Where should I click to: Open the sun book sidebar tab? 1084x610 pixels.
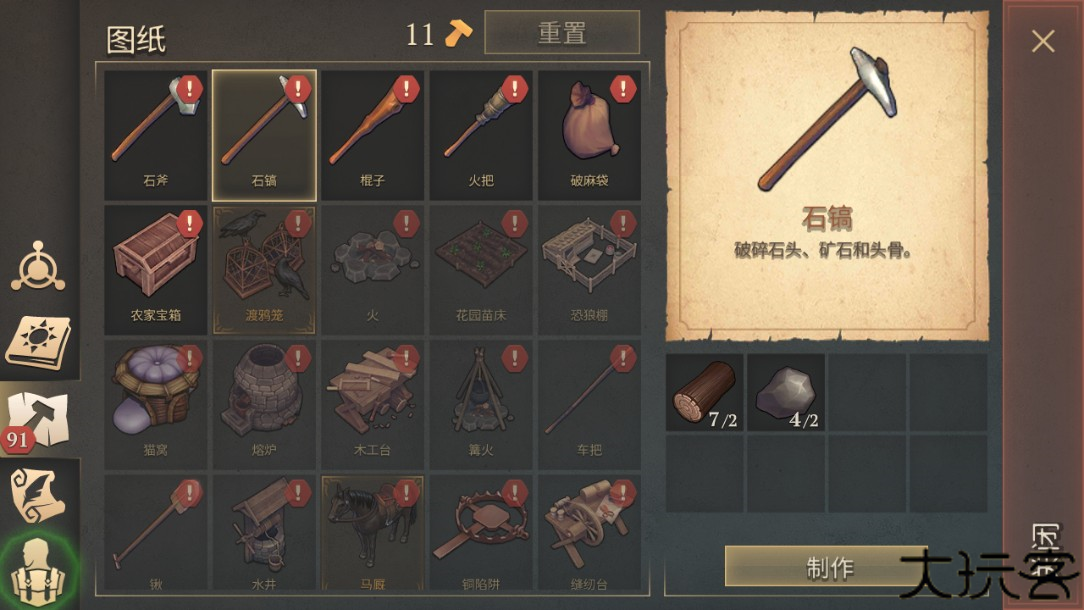click(39, 342)
